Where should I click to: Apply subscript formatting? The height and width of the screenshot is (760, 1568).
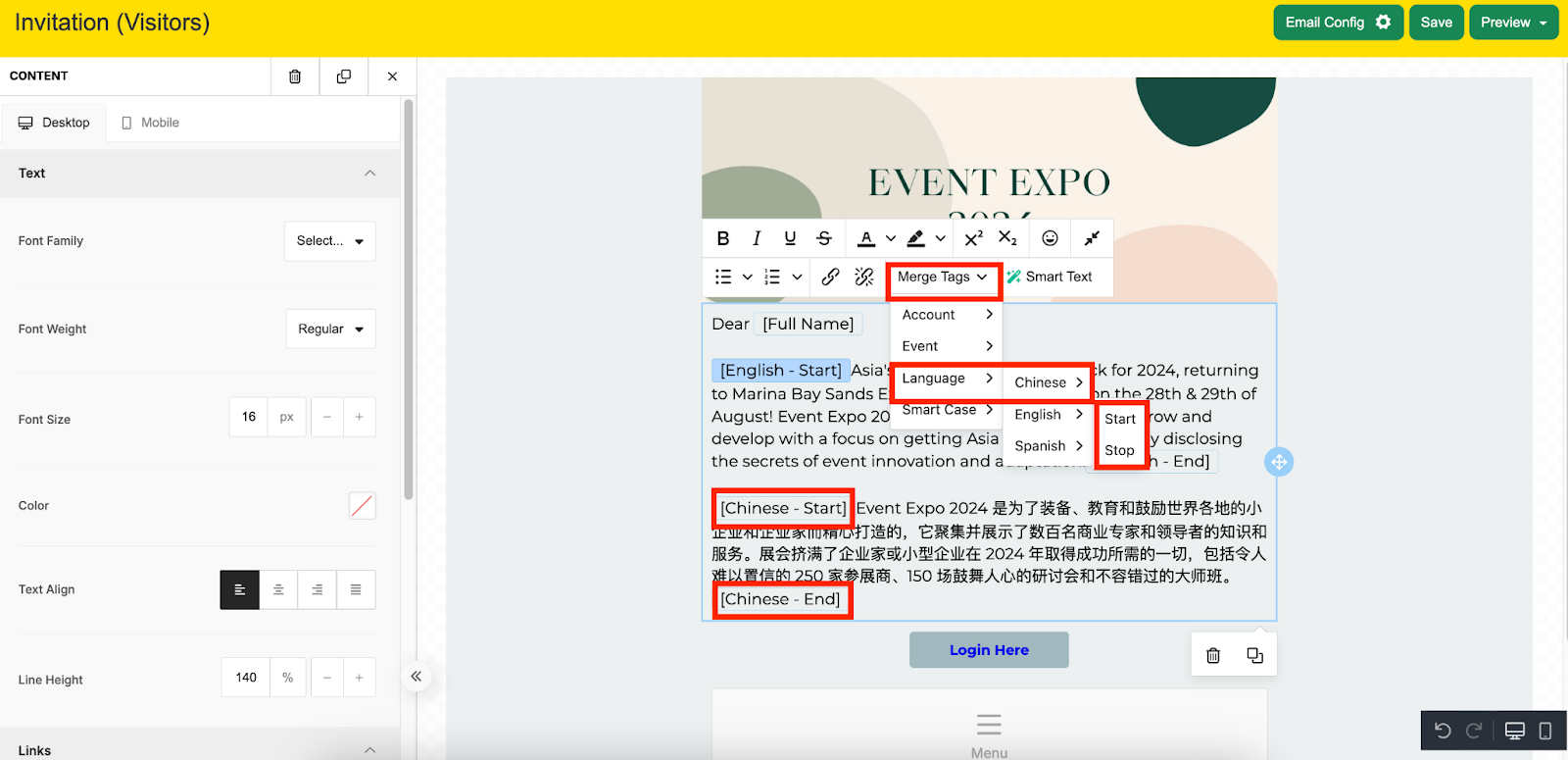pos(1007,238)
